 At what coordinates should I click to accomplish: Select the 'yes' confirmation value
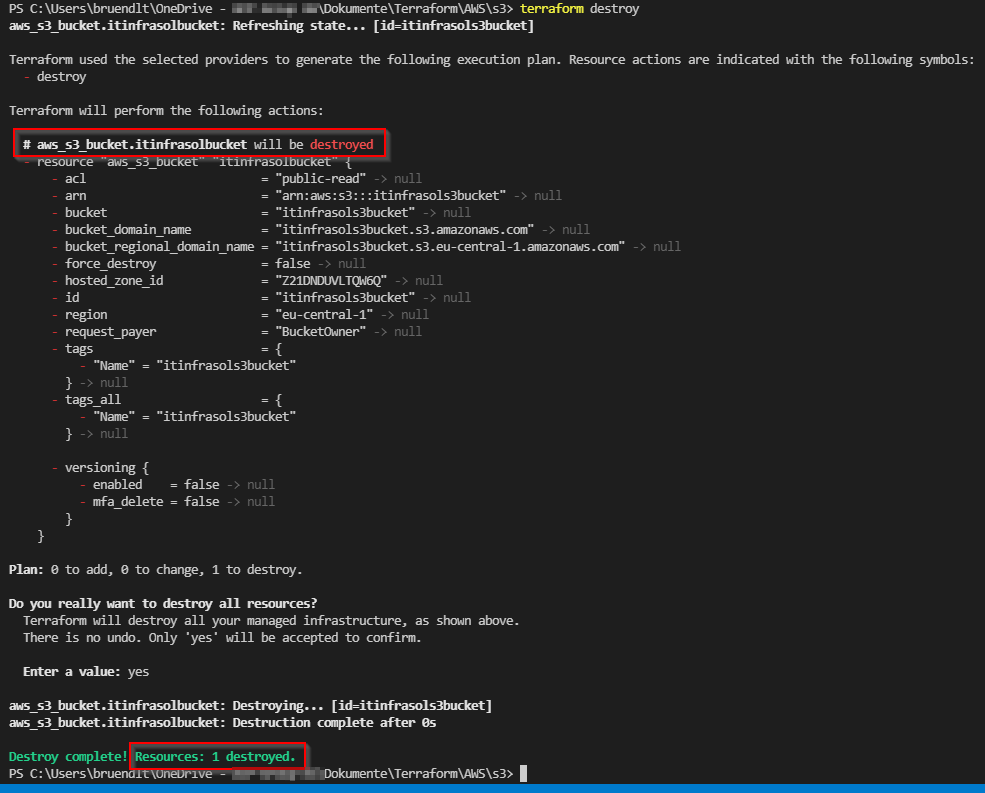tap(137, 671)
